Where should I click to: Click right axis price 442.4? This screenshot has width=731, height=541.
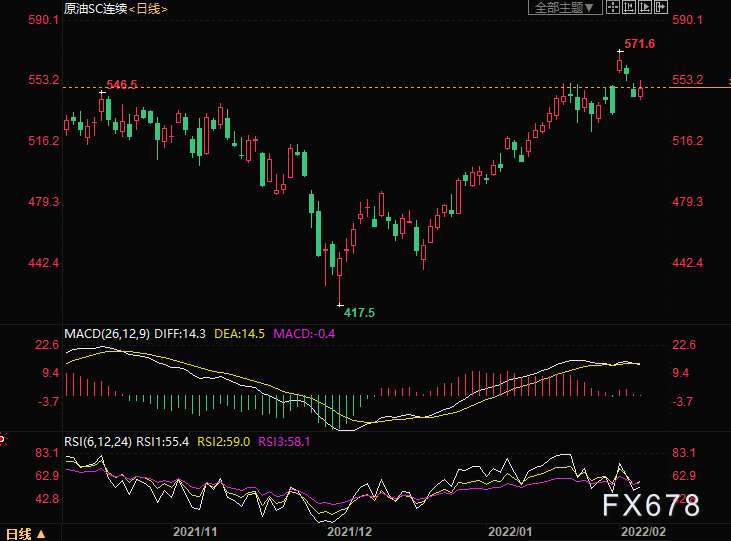tap(687, 263)
